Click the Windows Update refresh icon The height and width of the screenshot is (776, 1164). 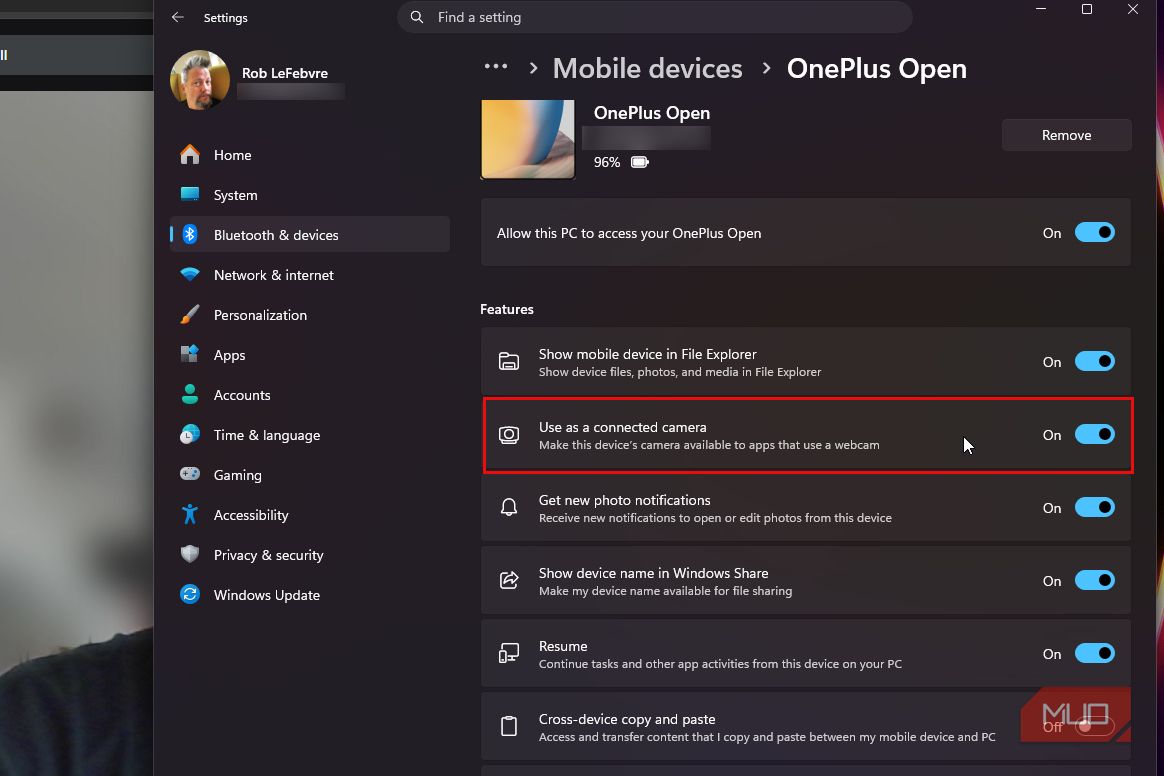[190, 594]
